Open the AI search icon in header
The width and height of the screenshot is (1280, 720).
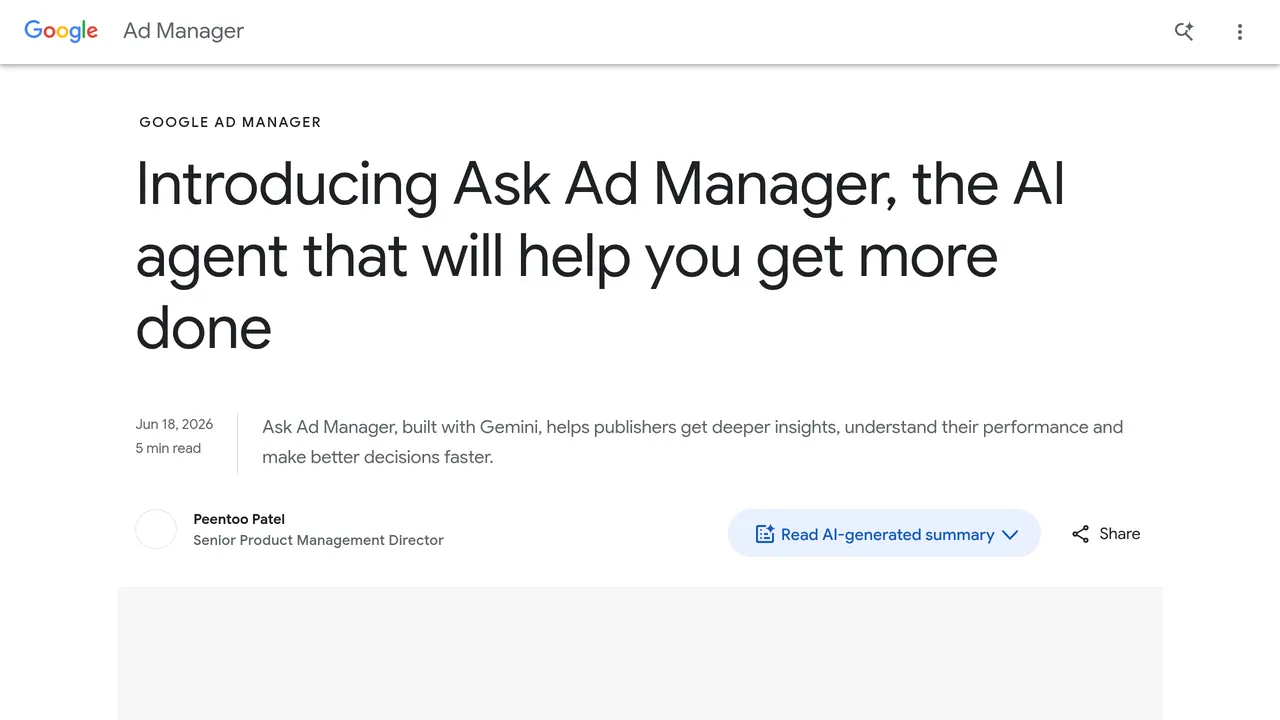pos(1184,32)
